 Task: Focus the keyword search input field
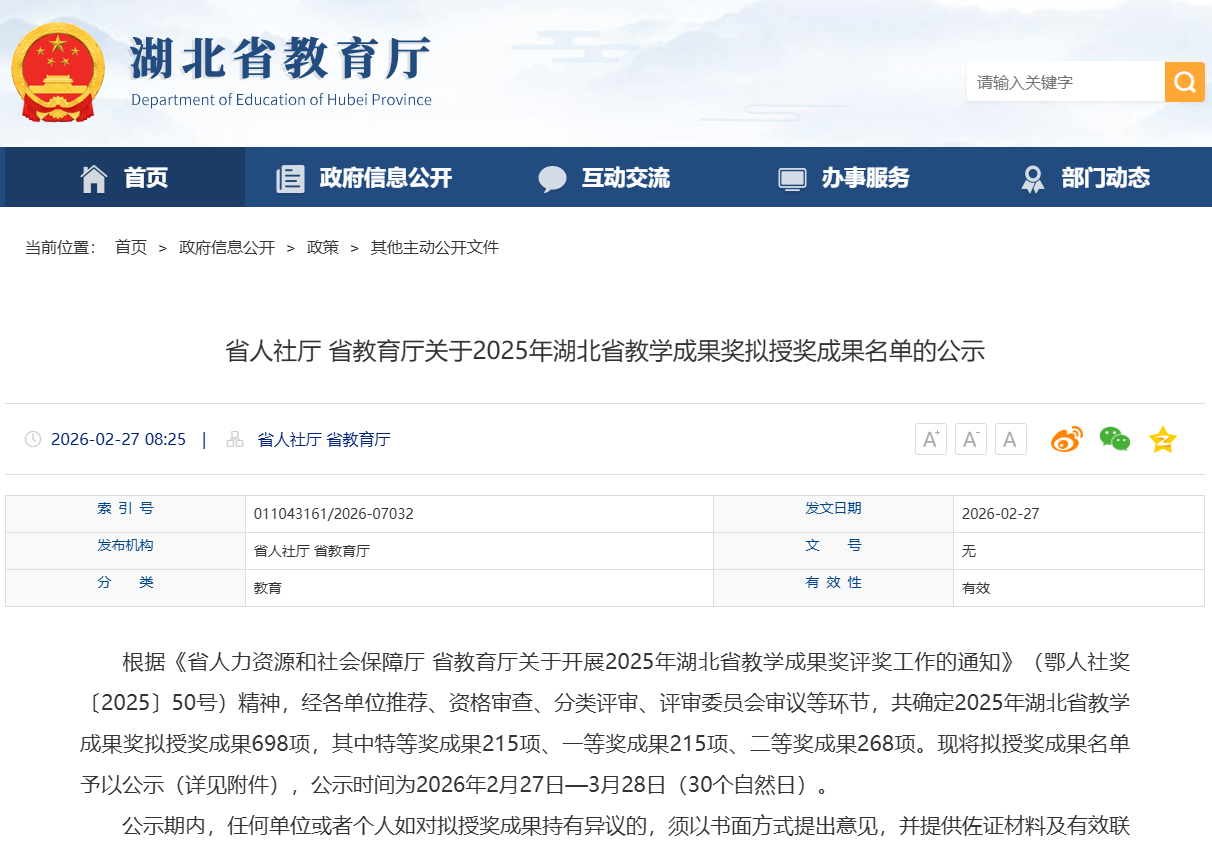(x=1066, y=82)
